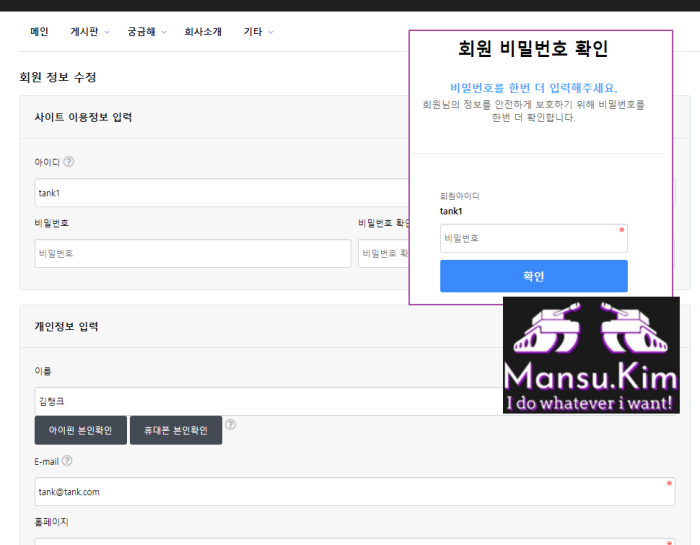The height and width of the screenshot is (545, 700).
Task: Click the 회원 비밀번호 확인 popup title
Action: click(533, 49)
